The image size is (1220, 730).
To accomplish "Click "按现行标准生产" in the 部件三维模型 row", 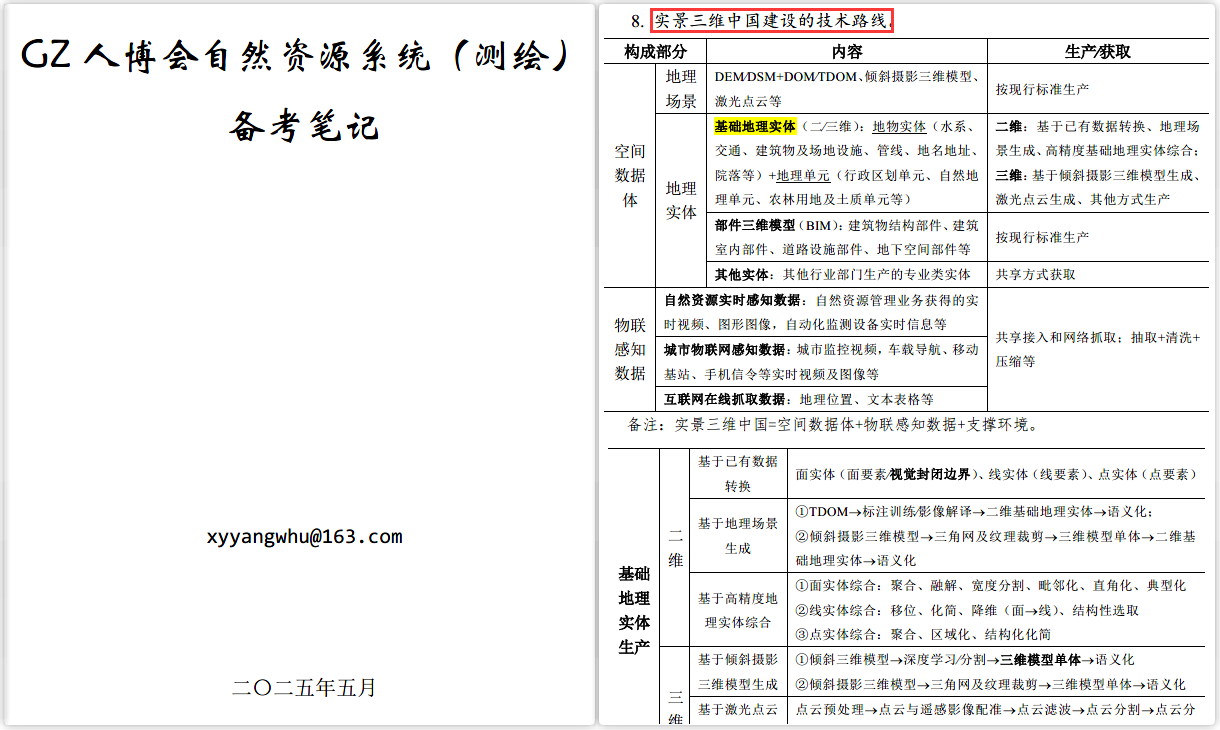I will [1042, 238].
